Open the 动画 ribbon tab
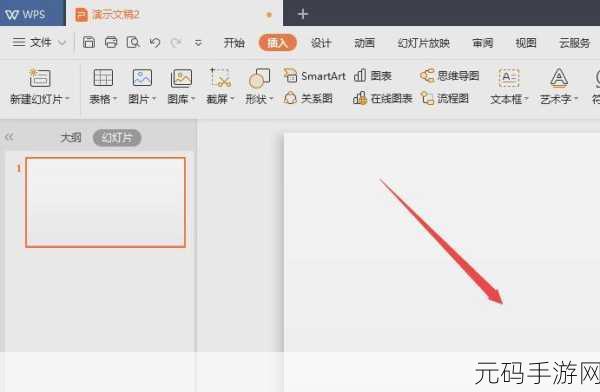The height and width of the screenshot is (392, 600). point(364,43)
